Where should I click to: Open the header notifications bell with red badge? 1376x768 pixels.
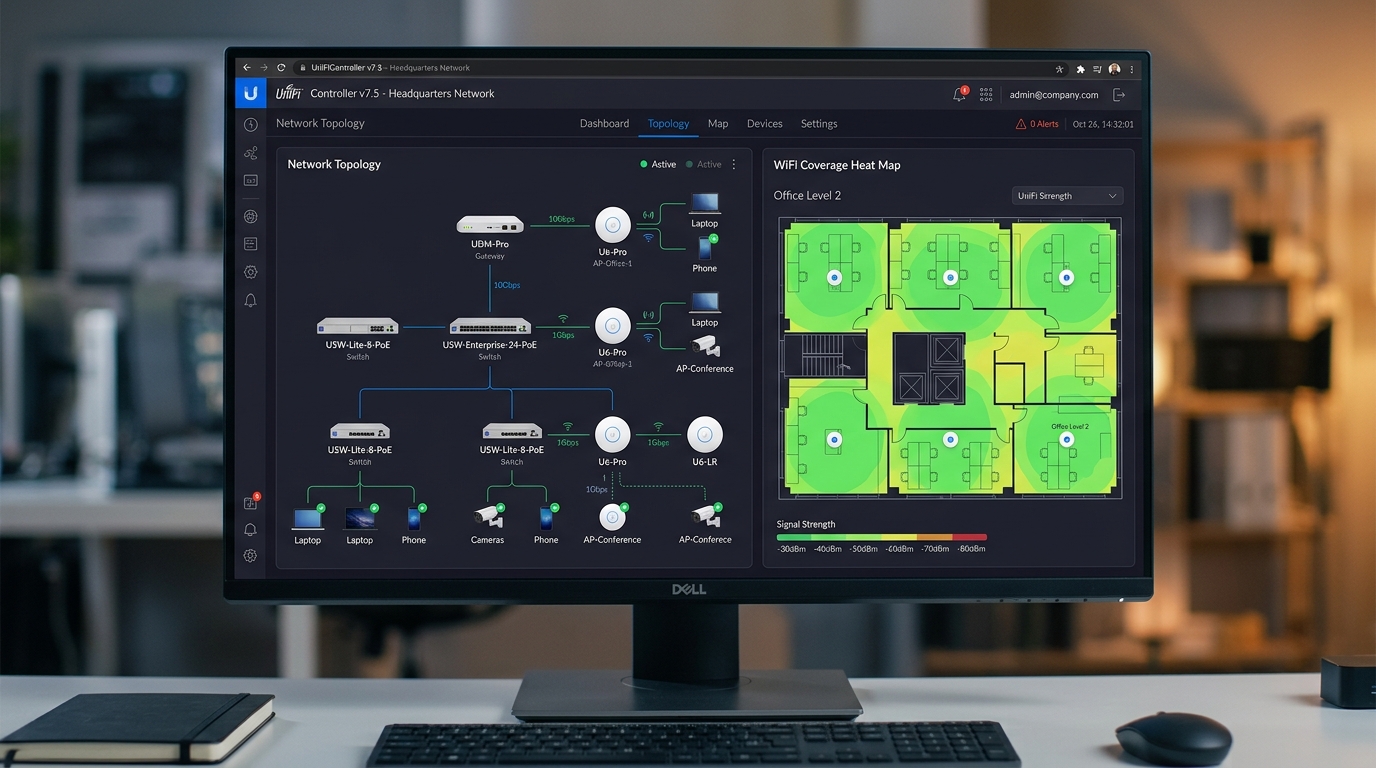click(x=960, y=94)
